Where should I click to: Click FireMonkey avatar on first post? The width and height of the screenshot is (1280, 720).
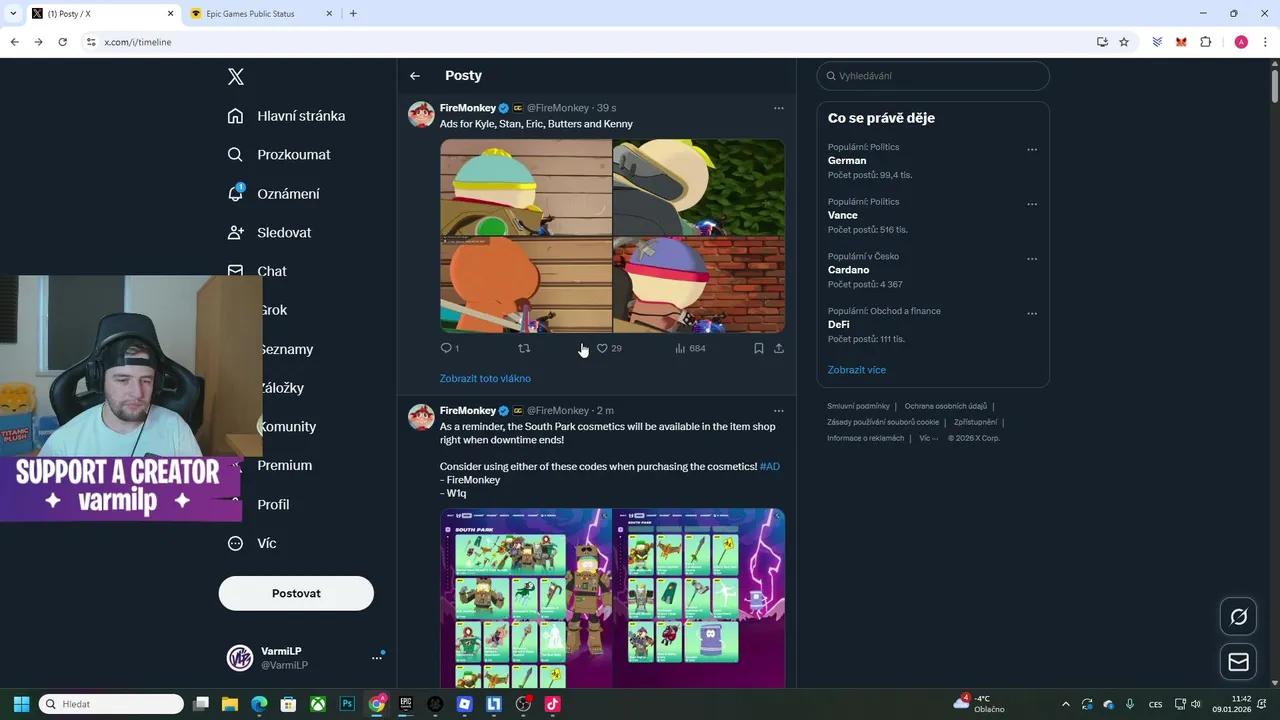click(x=421, y=114)
